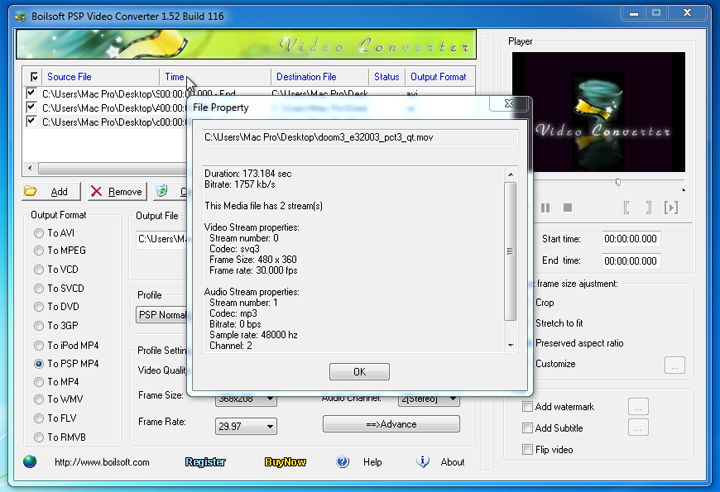Click Add watermark settings button

(638, 407)
